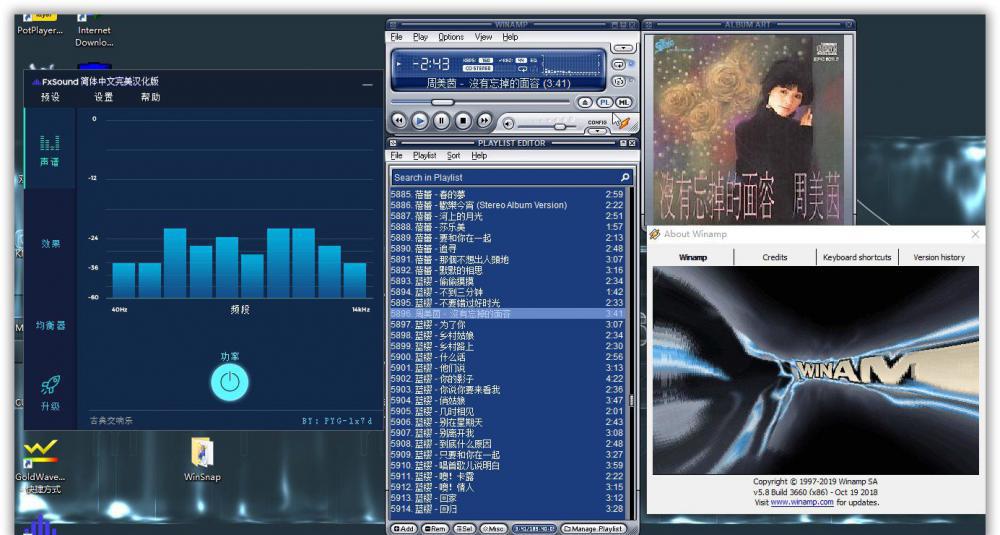Switch to Credits tab in About Winamp
The width and height of the screenshot is (1000, 535).
click(x=775, y=257)
